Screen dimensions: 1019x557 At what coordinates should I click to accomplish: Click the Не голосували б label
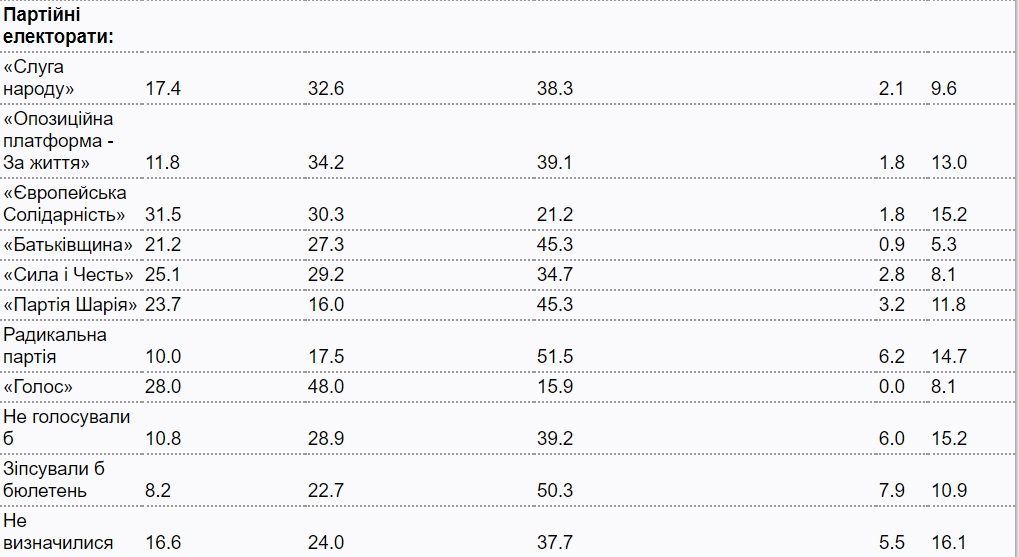pos(66,427)
